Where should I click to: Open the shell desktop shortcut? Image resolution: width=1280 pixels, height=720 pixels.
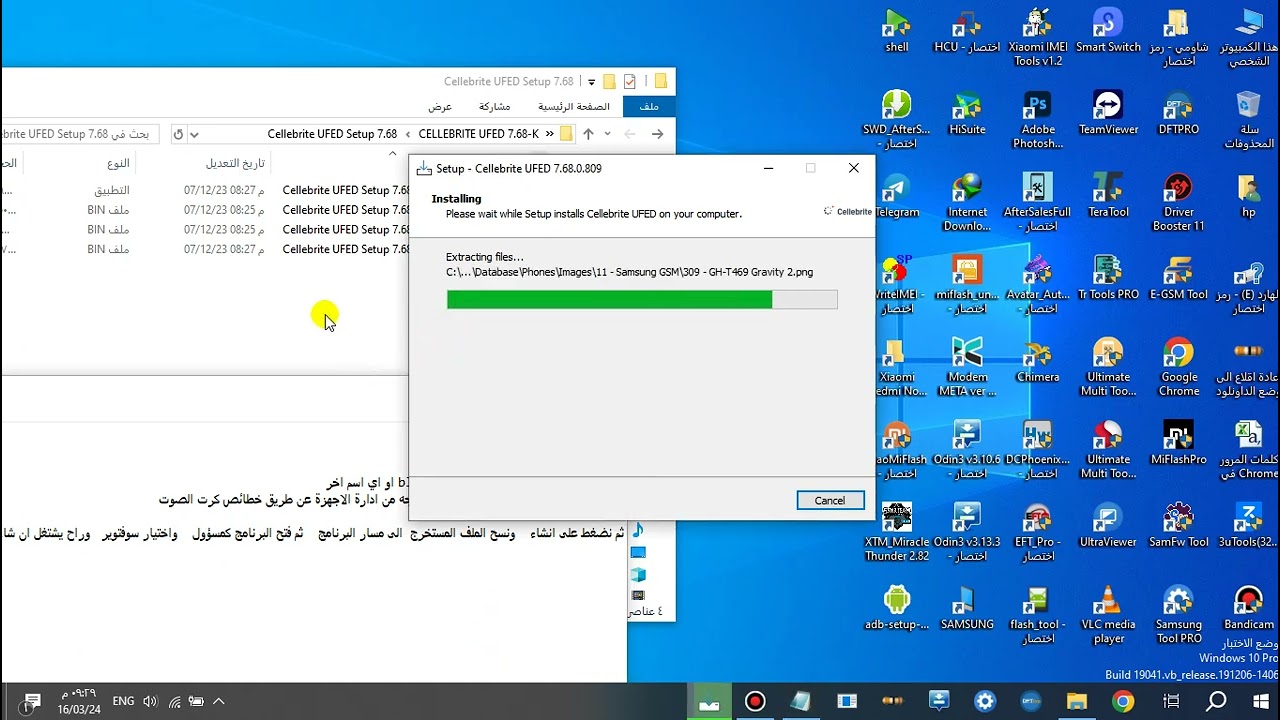pyautogui.click(x=897, y=31)
